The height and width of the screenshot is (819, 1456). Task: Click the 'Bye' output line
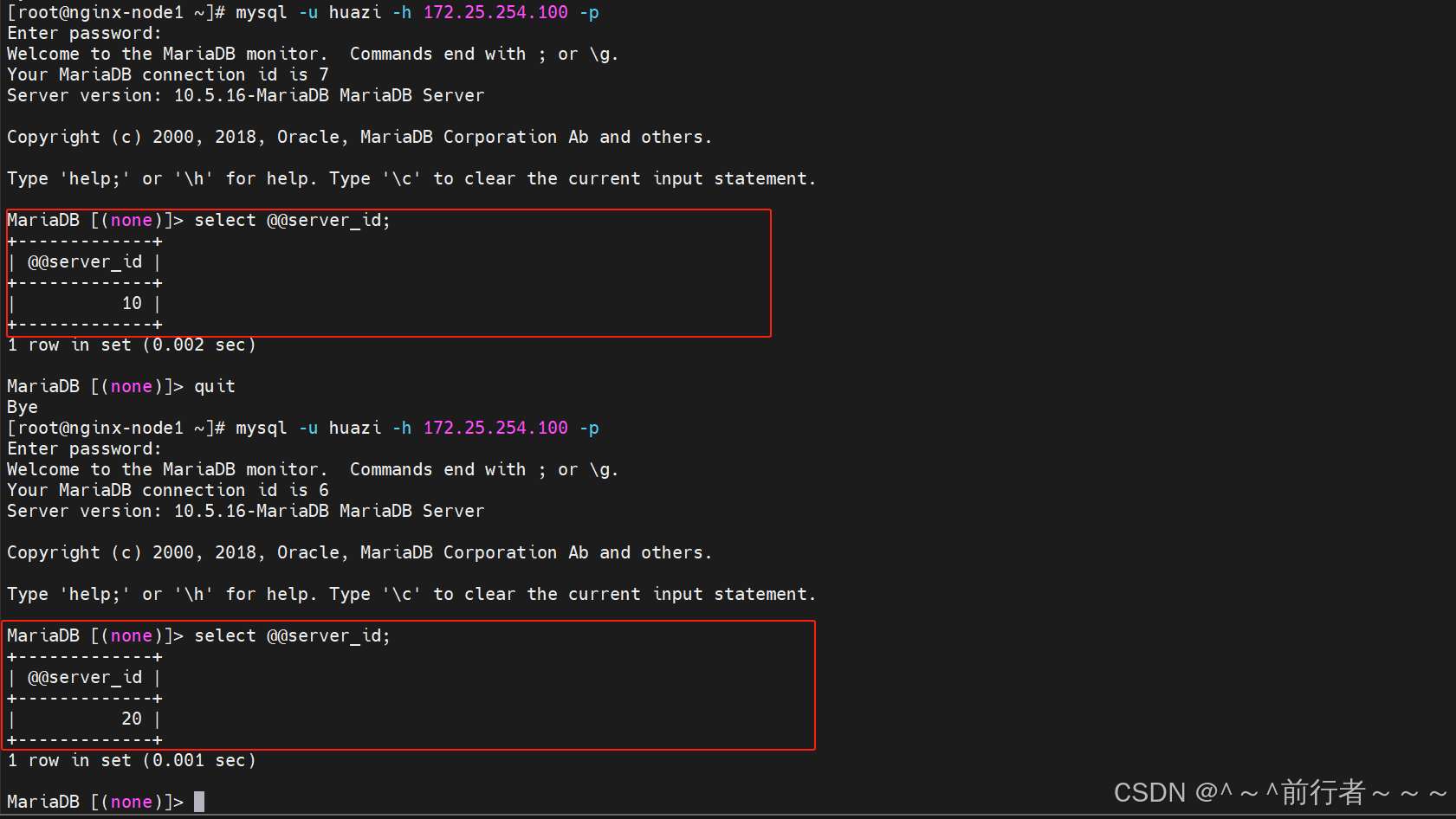coord(23,407)
